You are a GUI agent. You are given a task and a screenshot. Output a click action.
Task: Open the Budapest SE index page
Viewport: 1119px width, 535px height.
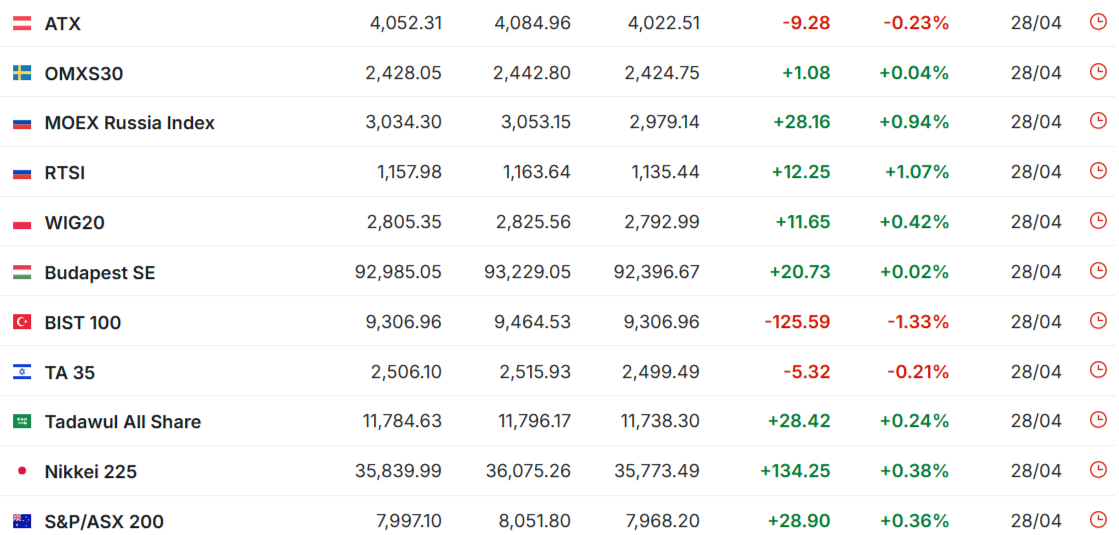(100, 273)
